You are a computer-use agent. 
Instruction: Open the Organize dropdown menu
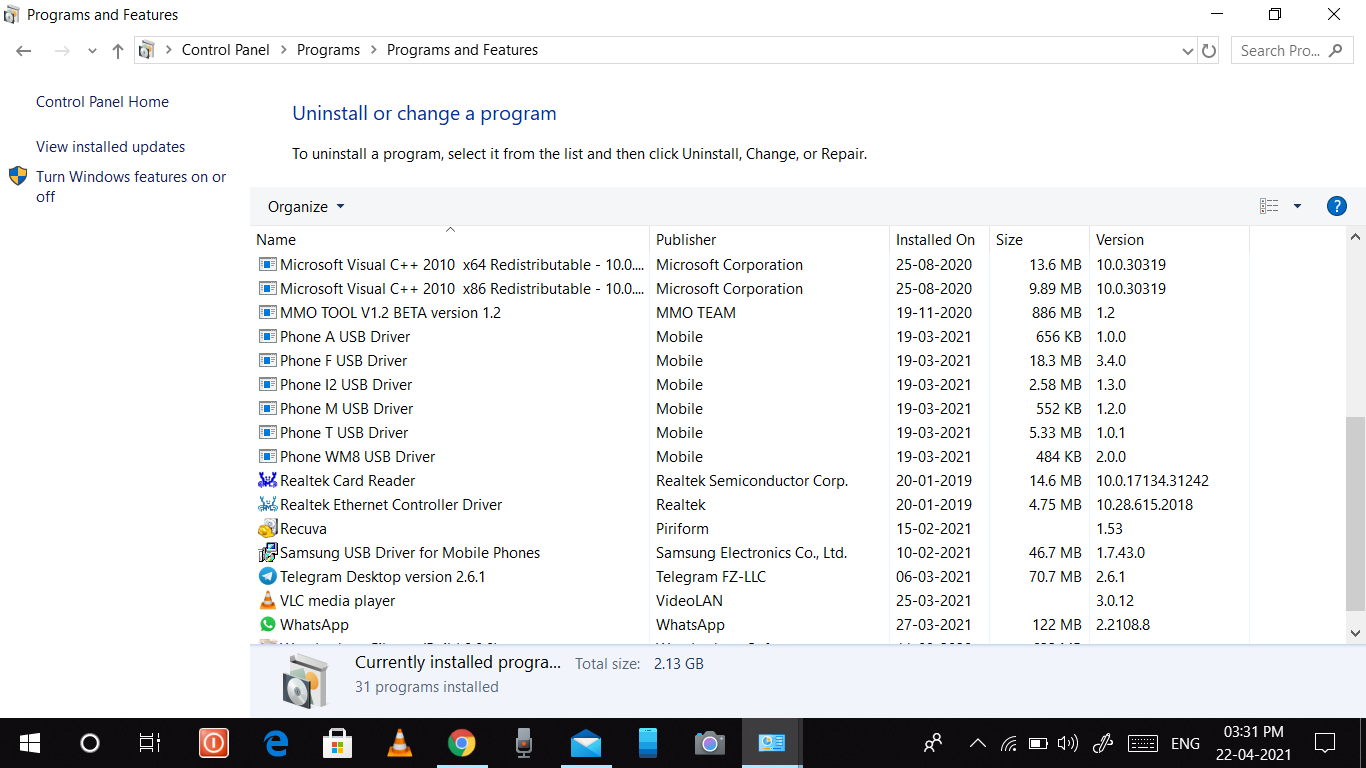point(306,206)
